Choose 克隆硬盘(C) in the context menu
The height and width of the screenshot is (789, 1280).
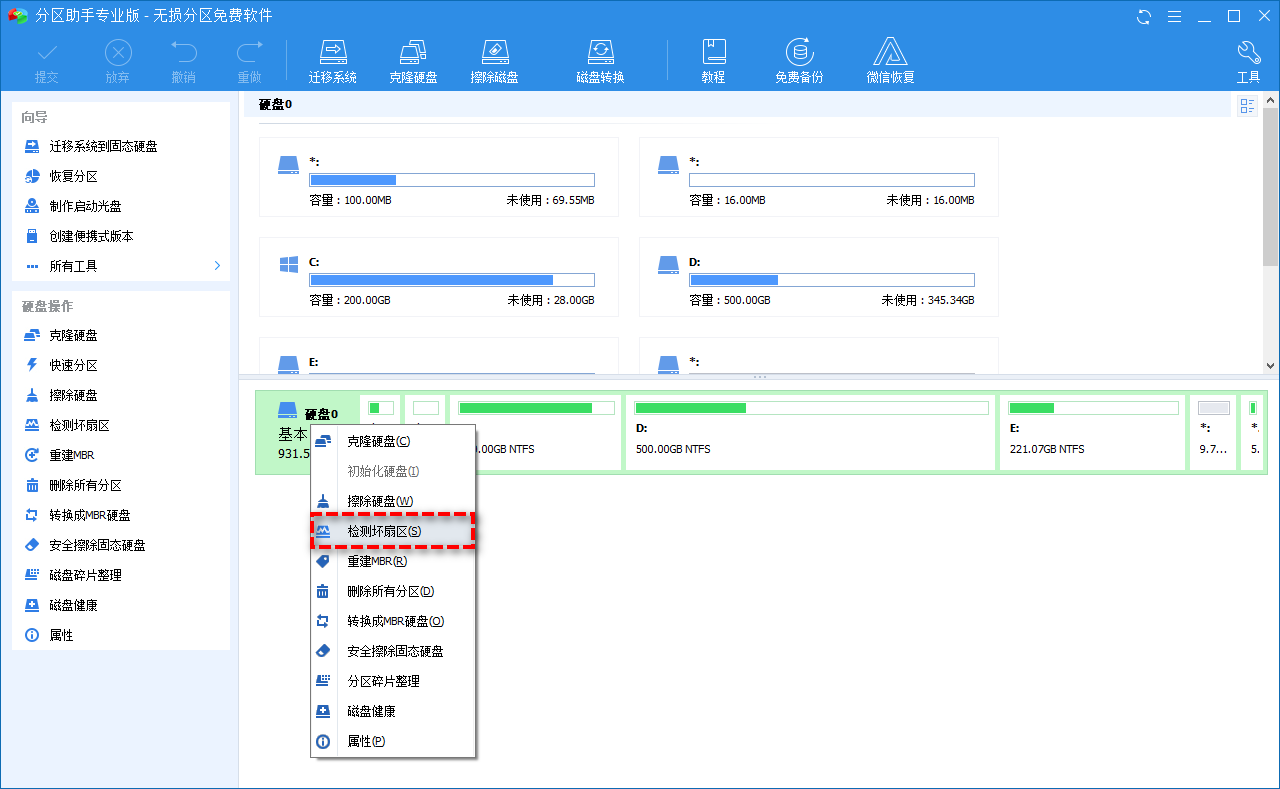393,441
